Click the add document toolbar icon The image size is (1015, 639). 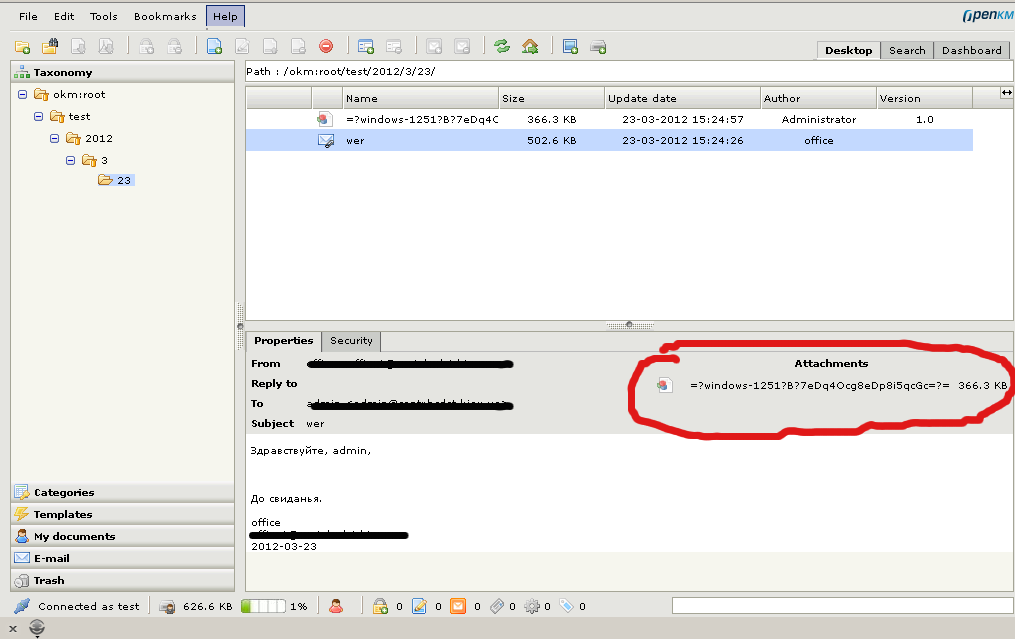214,46
